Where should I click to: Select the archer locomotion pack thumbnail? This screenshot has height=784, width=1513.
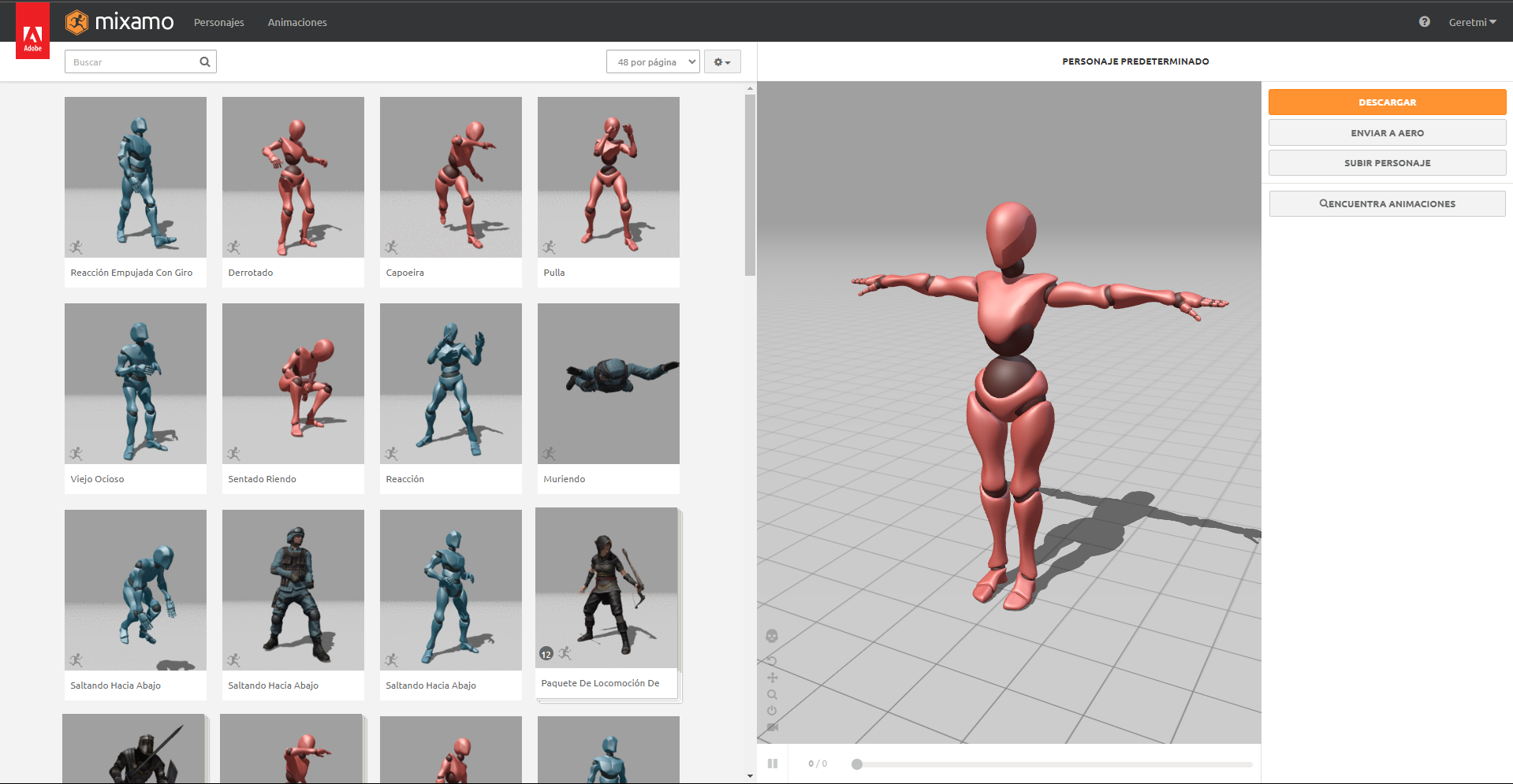pyautogui.click(x=606, y=588)
